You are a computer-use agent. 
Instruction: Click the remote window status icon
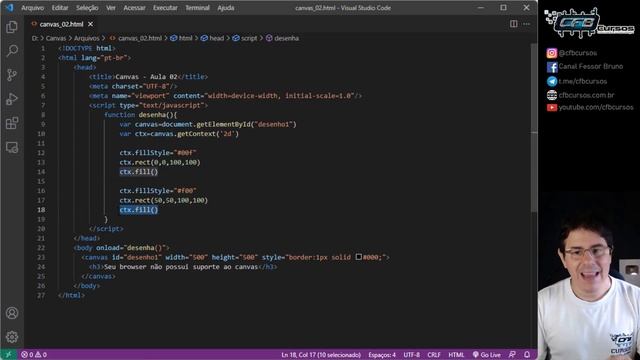click(x=8, y=355)
